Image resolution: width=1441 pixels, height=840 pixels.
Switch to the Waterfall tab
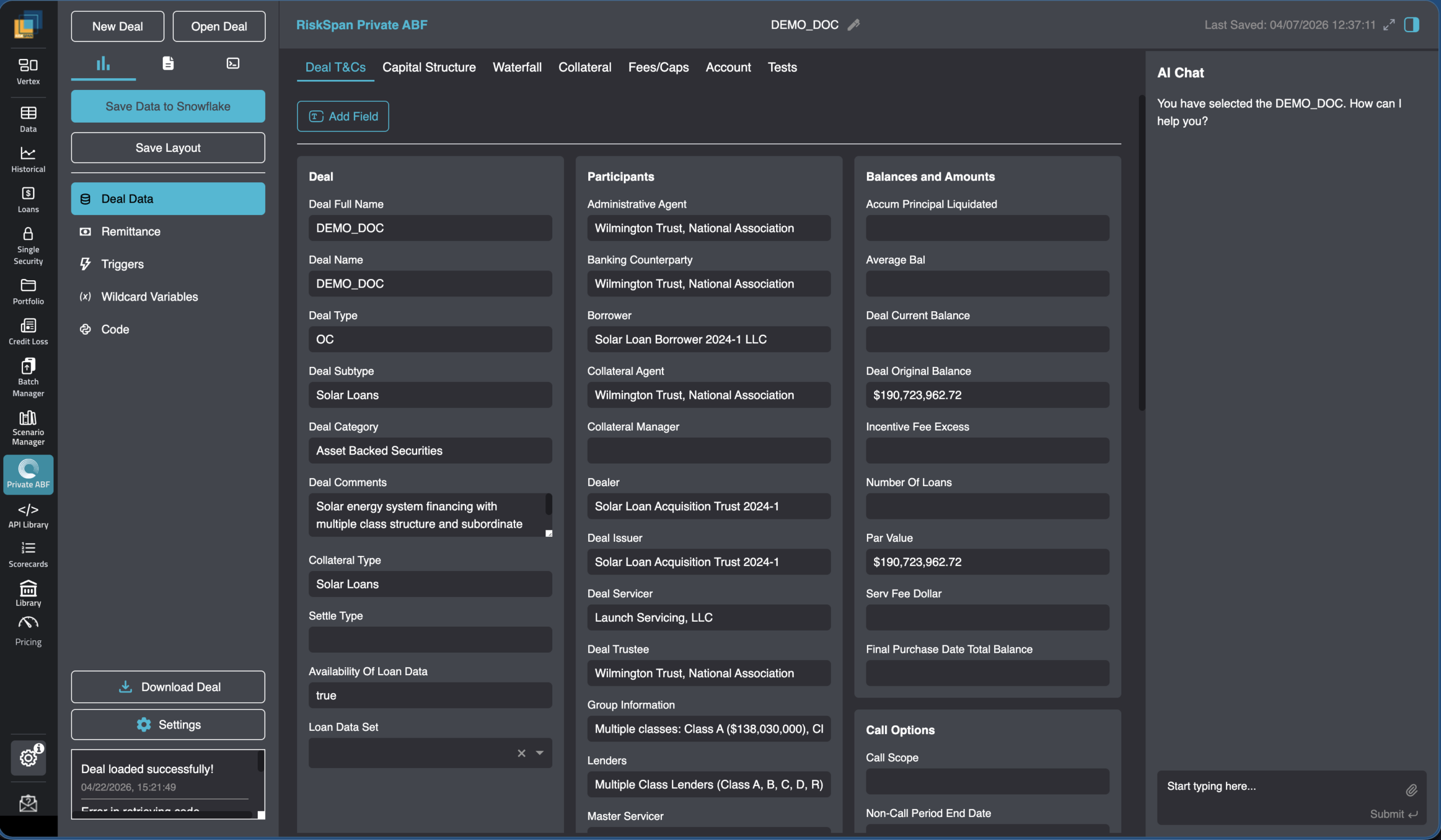coord(517,67)
